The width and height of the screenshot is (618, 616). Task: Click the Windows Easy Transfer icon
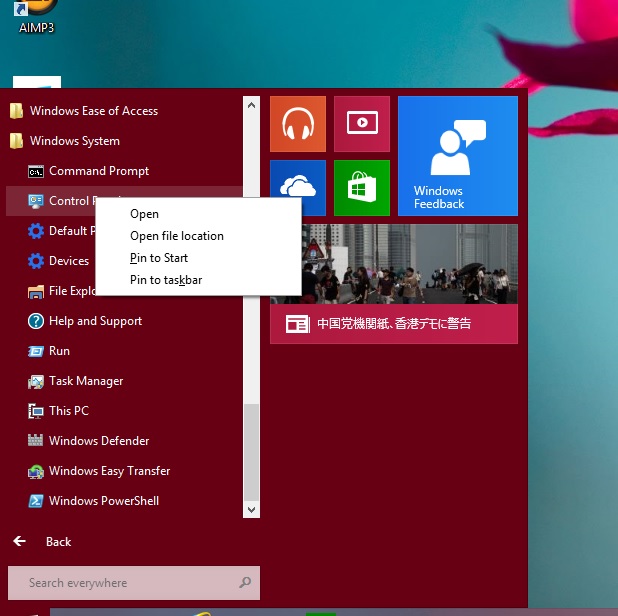[36, 471]
